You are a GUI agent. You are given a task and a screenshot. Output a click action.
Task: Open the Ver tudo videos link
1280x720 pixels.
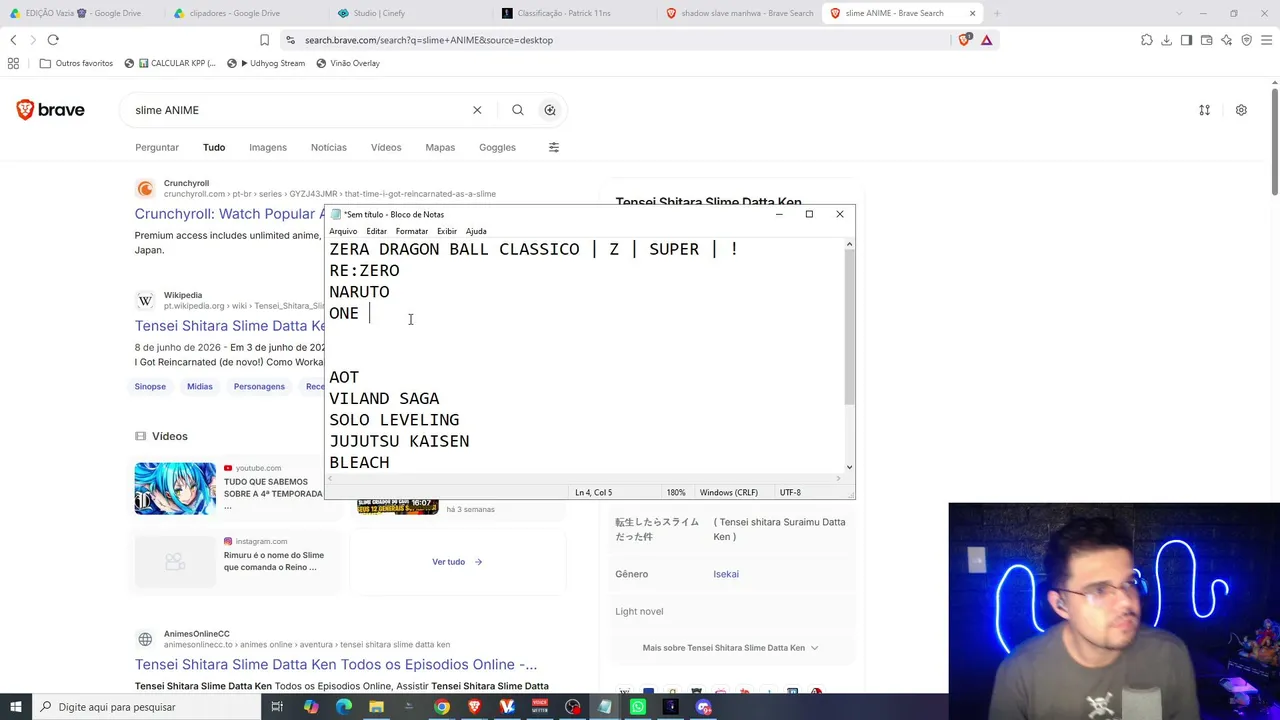pyautogui.click(x=457, y=562)
